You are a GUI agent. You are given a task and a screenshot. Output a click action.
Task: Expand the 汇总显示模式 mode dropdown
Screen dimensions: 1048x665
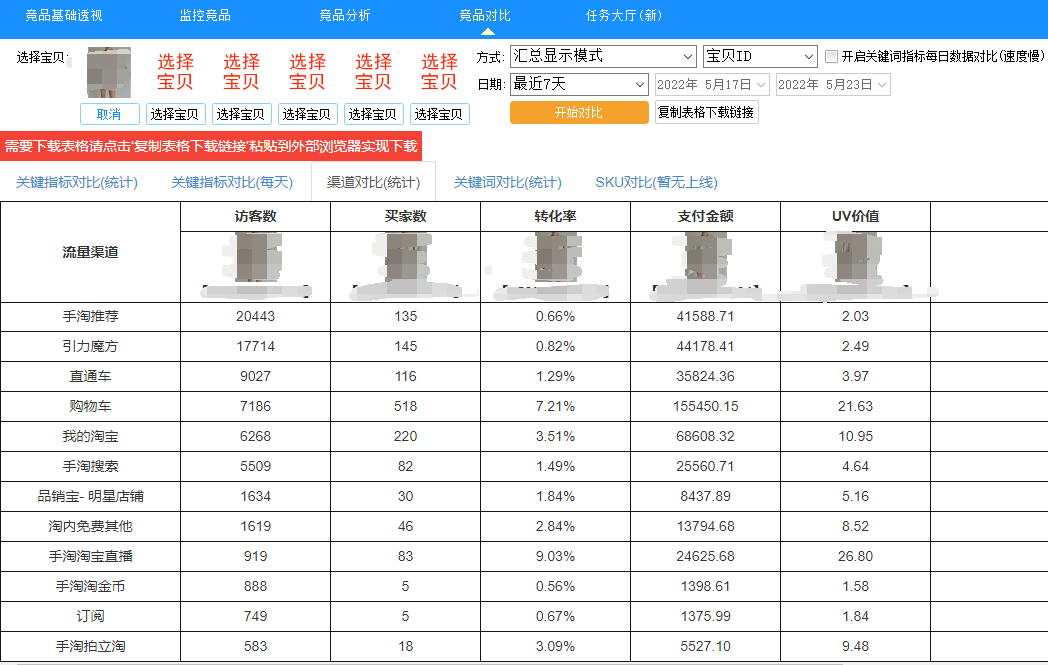pyautogui.click(x=602, y=56)
